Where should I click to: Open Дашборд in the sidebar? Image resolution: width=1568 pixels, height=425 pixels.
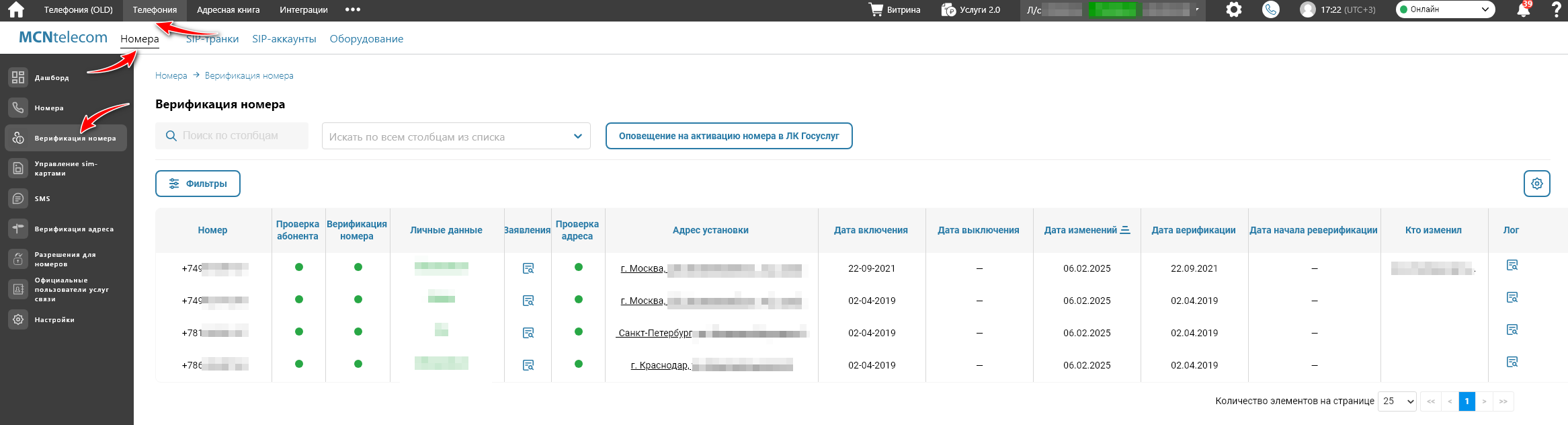click(66, 77)
